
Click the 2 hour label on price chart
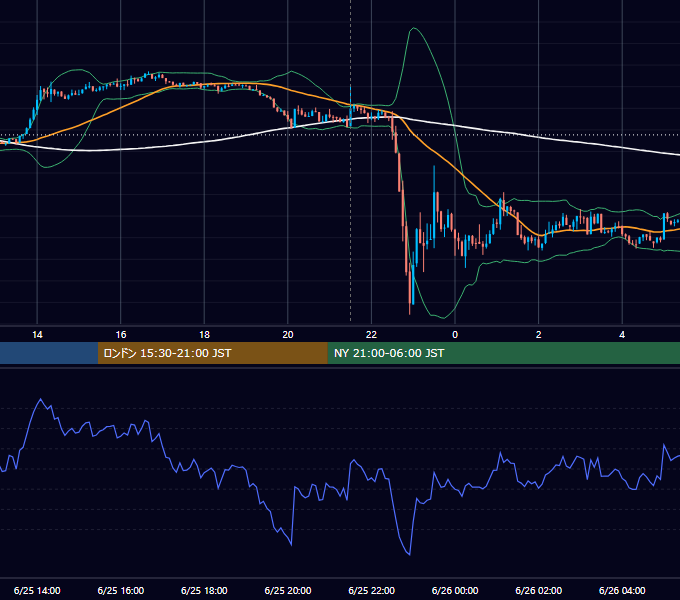coord(539,335)
